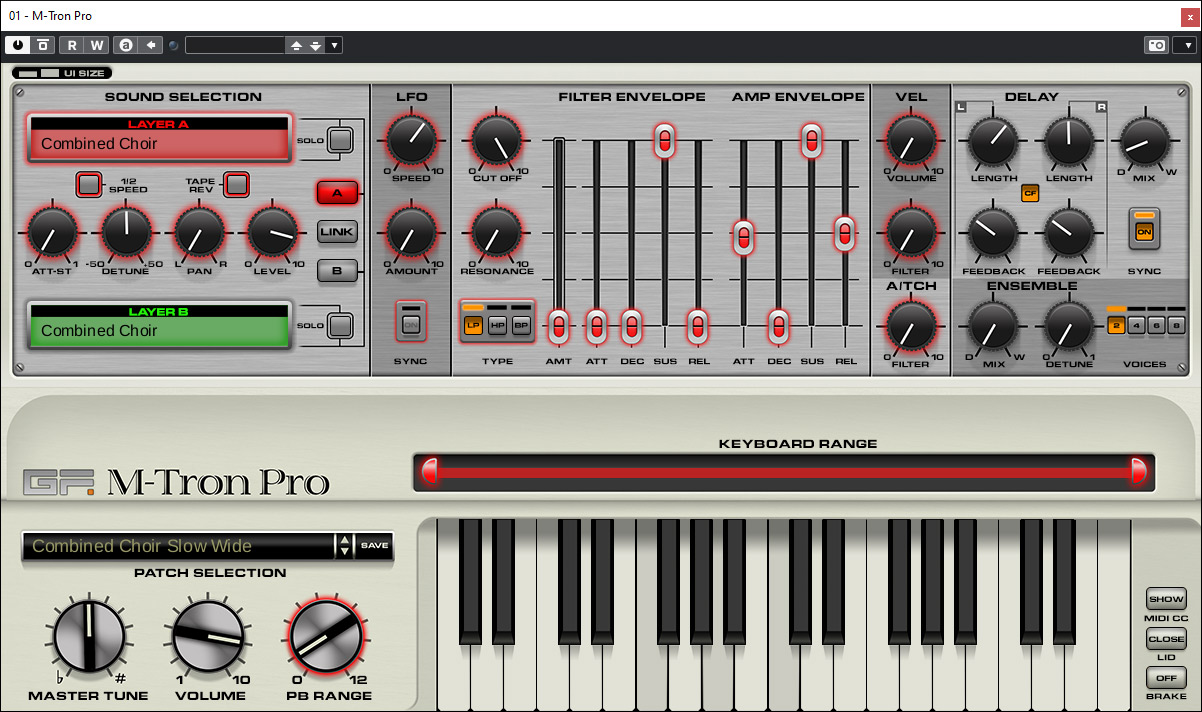Load the previous preset with up arrow
Viewport: 1202px width, 712px height.
(x=296, y=45)
